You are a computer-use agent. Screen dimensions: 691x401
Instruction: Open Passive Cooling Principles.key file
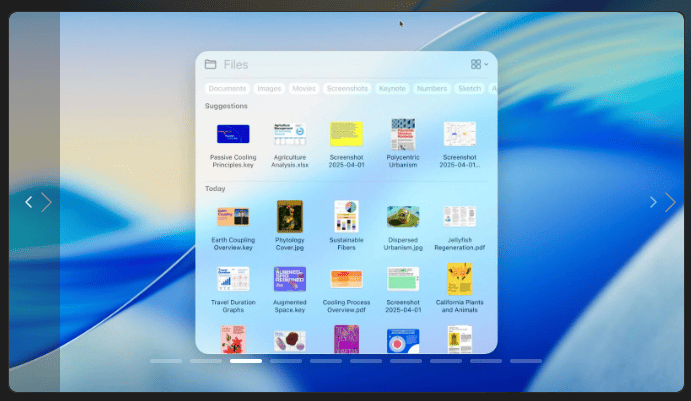tap(233, 134)
